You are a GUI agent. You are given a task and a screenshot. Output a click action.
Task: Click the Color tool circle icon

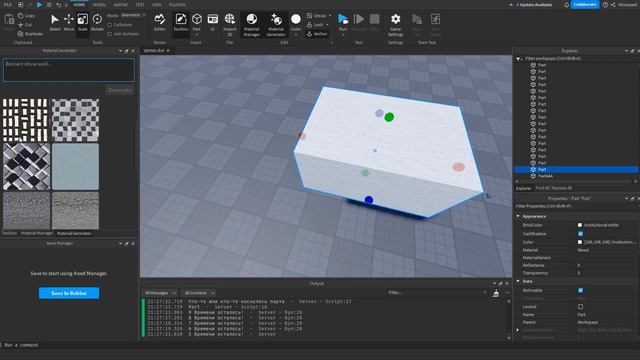pos(296,19)
